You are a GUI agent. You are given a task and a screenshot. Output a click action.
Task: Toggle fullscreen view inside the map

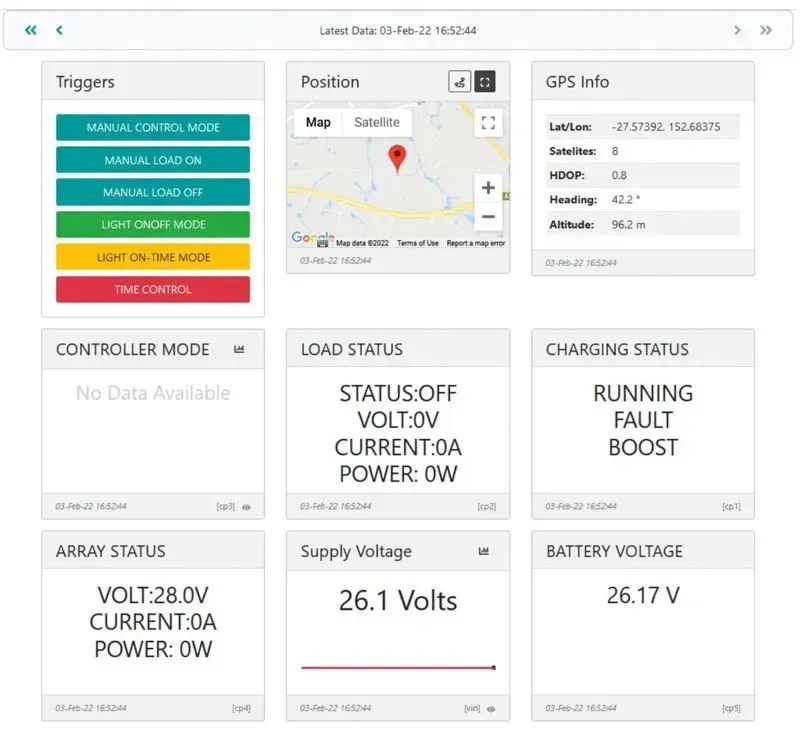point(488,122)
